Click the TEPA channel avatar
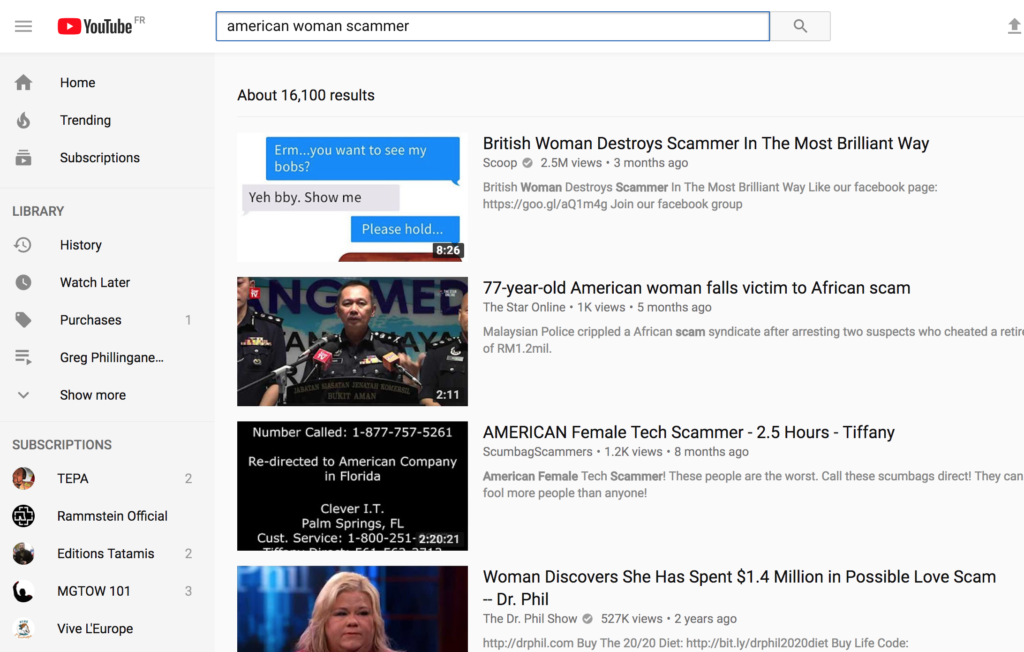This screenshot has height=652, width=1024. 24,478
